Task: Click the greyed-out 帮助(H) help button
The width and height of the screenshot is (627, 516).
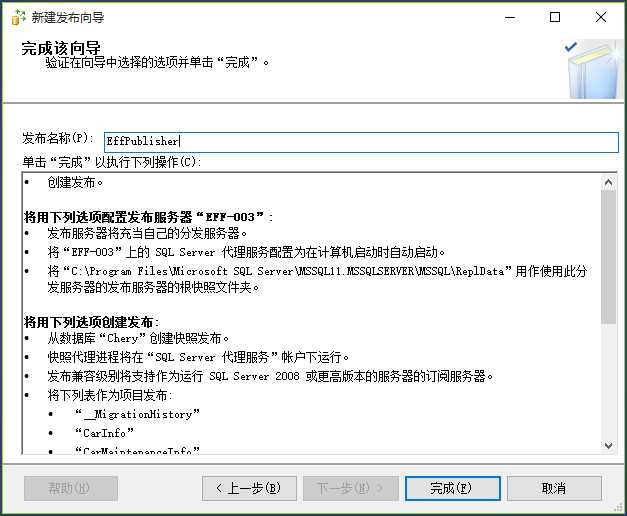Action: point(71,488)
